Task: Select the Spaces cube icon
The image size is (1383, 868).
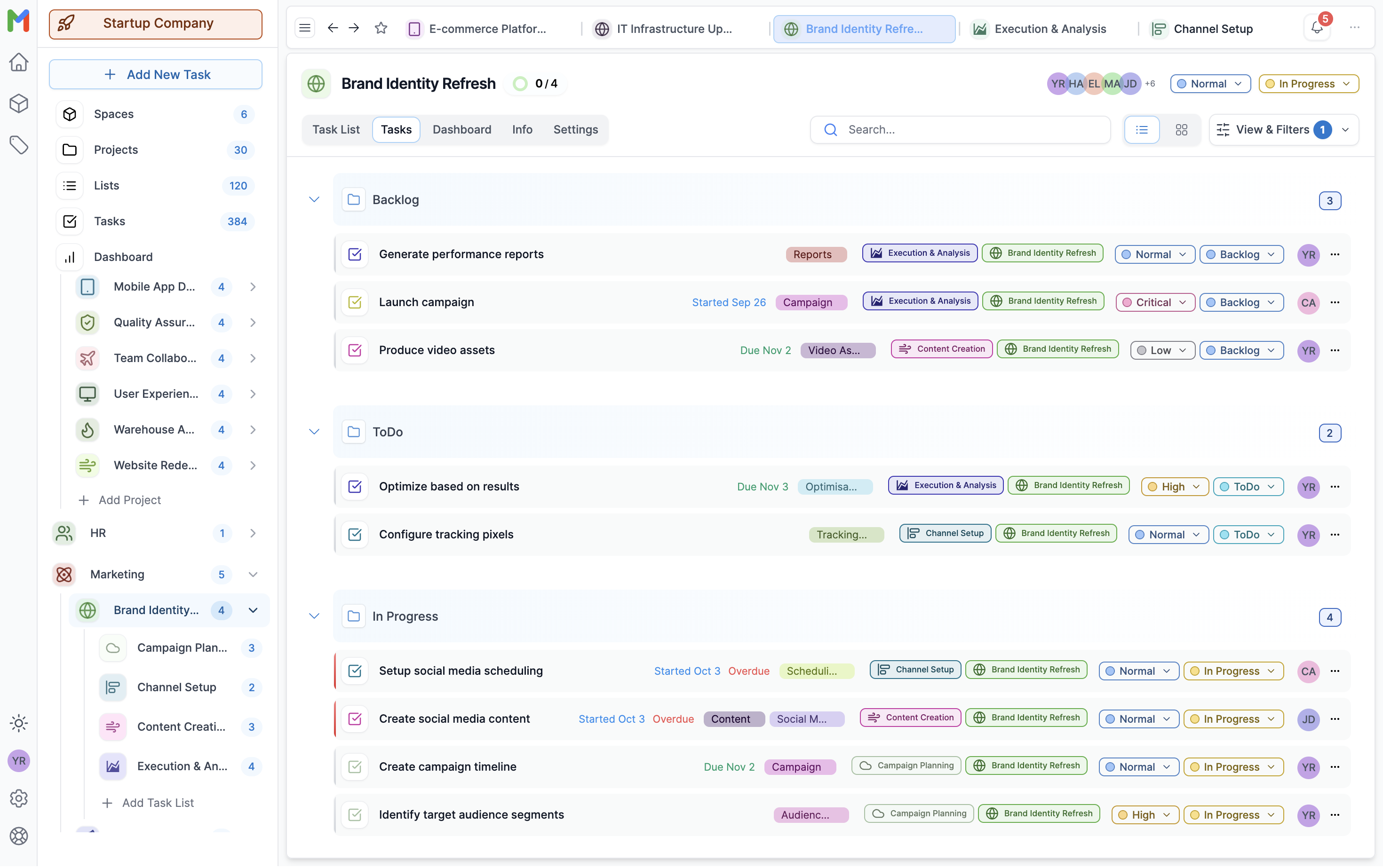Action: [x=69, y=114]
